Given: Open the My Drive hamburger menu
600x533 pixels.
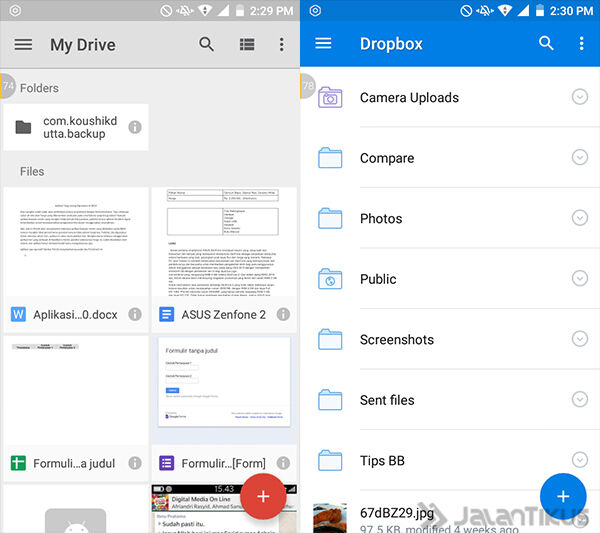Looking at the screenshot, I should [23, 45].
